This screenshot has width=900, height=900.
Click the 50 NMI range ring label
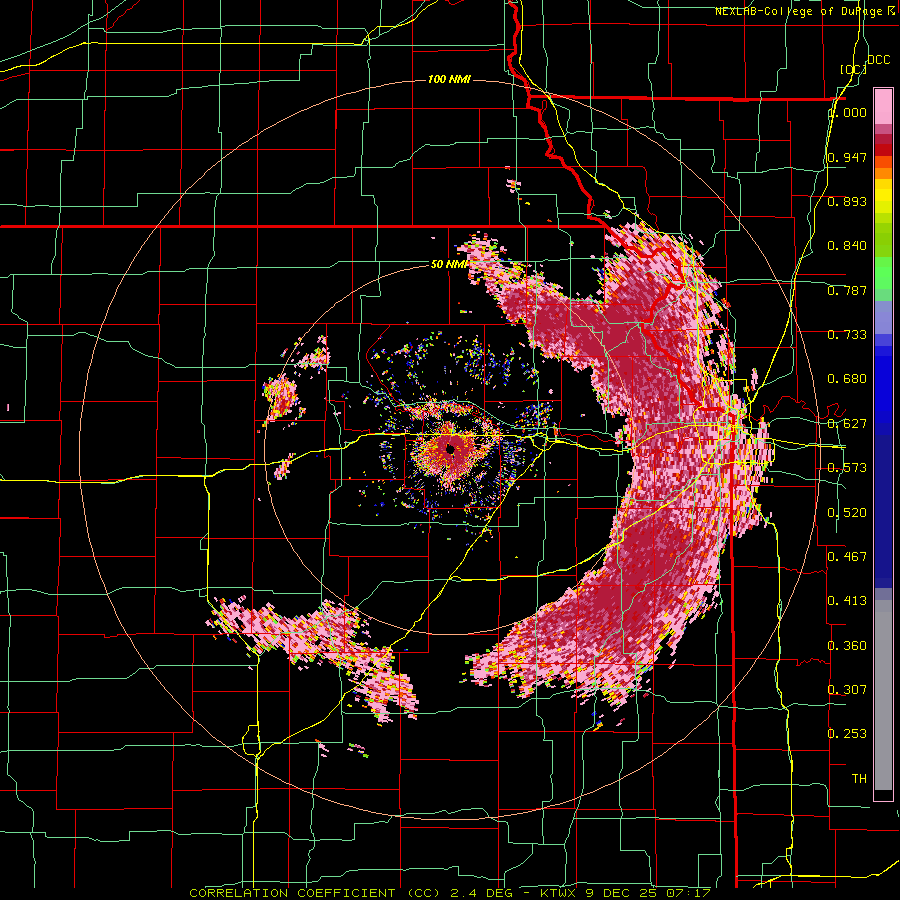click(449, 264)
